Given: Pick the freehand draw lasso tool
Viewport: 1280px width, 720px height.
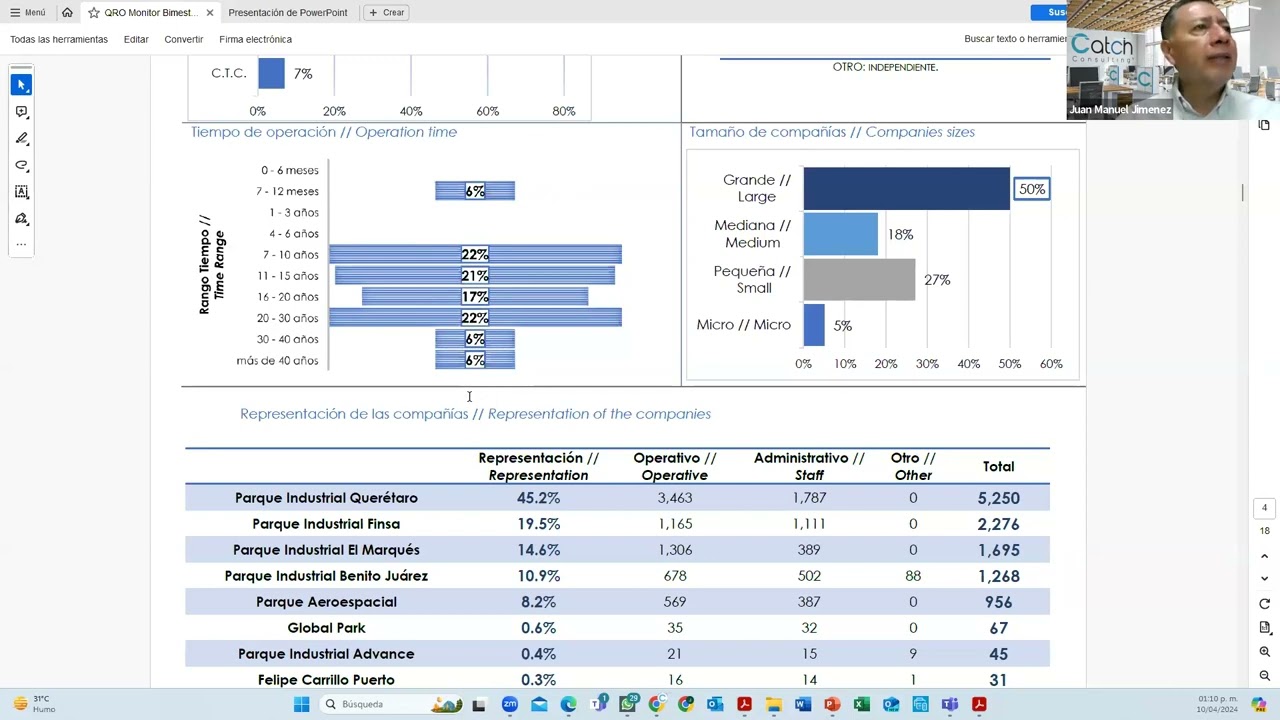Looking at the screenshot, I should tap(21, 165).
